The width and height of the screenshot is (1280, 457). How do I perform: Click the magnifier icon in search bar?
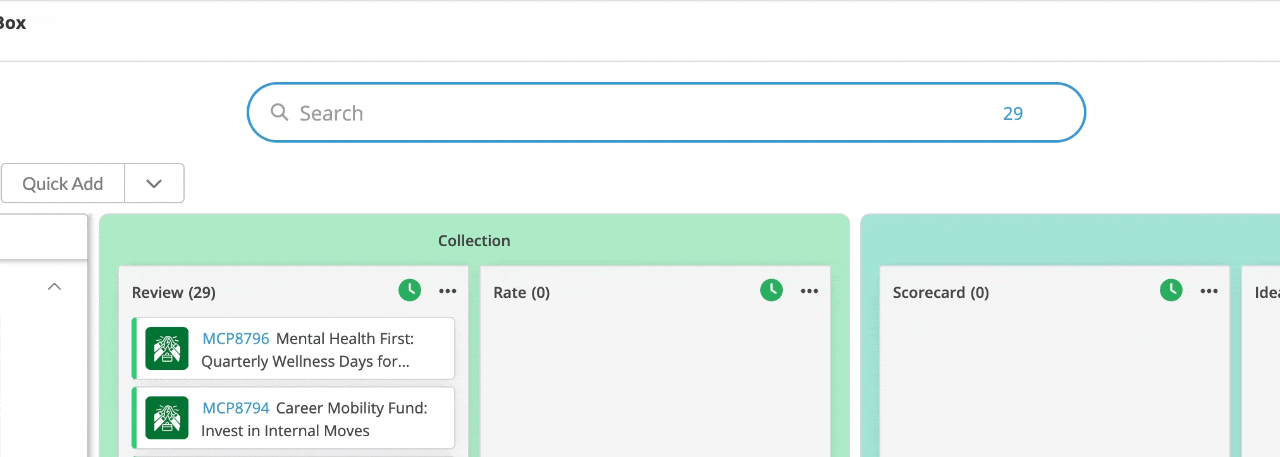click(x=279, y=112)
